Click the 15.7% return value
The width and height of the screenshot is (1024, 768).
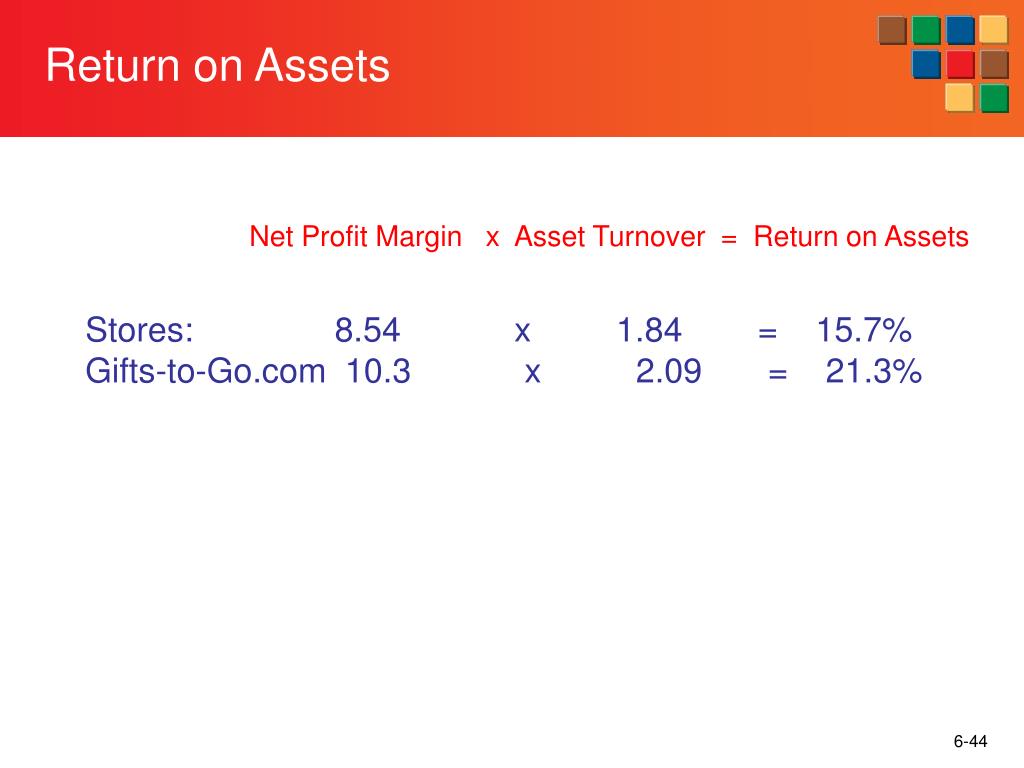coord(864,330)
